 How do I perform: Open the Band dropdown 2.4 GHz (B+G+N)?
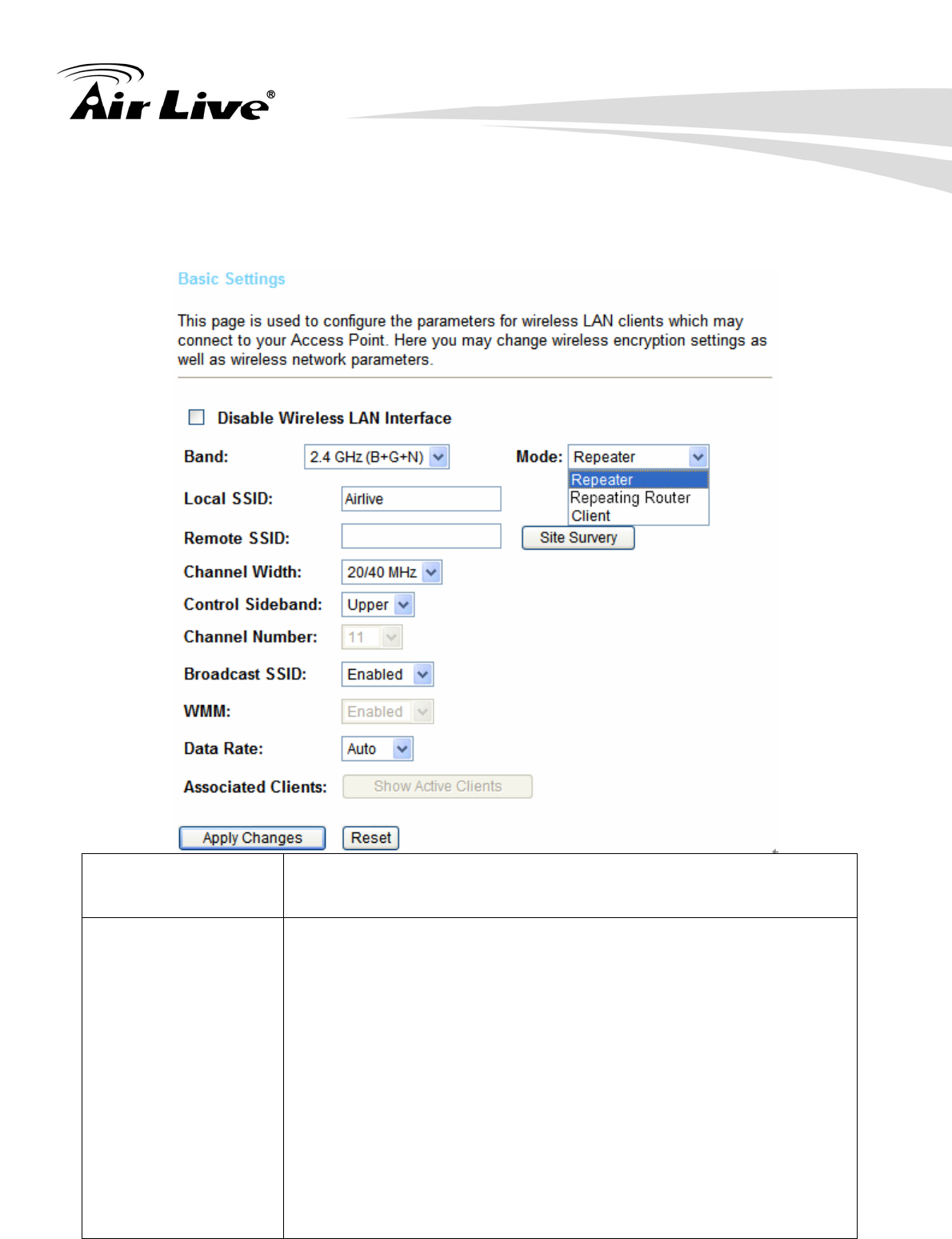[376, 457]
